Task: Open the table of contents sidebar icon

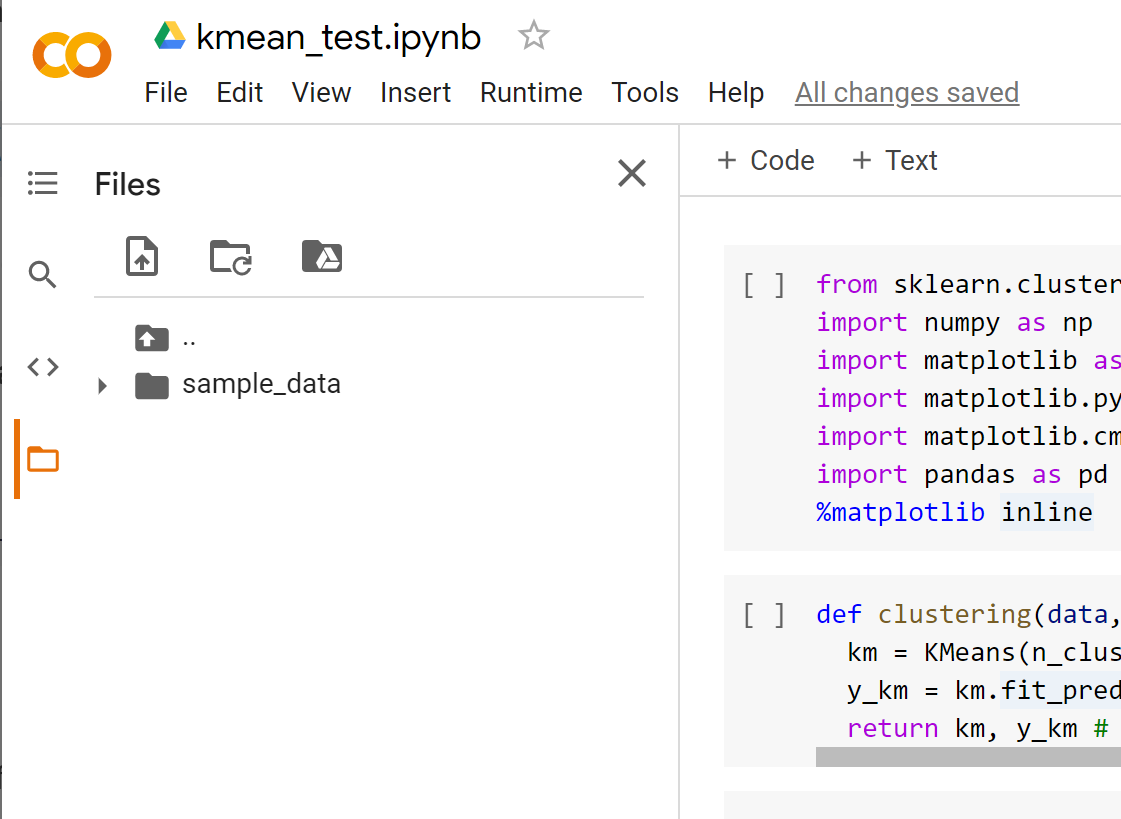Action: 43,183
